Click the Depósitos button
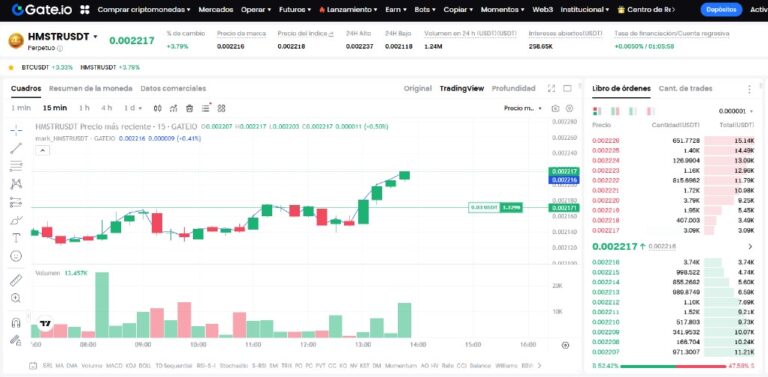 tap(721, 9)
